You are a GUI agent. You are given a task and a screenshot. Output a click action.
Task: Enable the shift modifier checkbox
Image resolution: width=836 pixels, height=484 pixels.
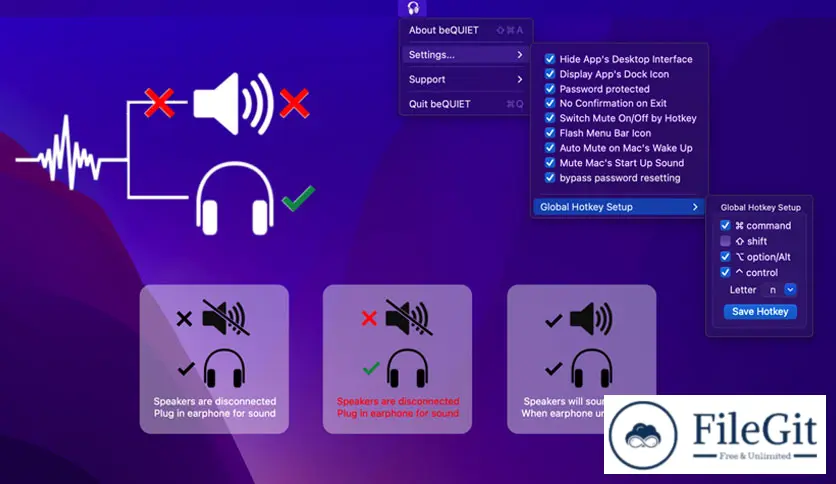725,241
